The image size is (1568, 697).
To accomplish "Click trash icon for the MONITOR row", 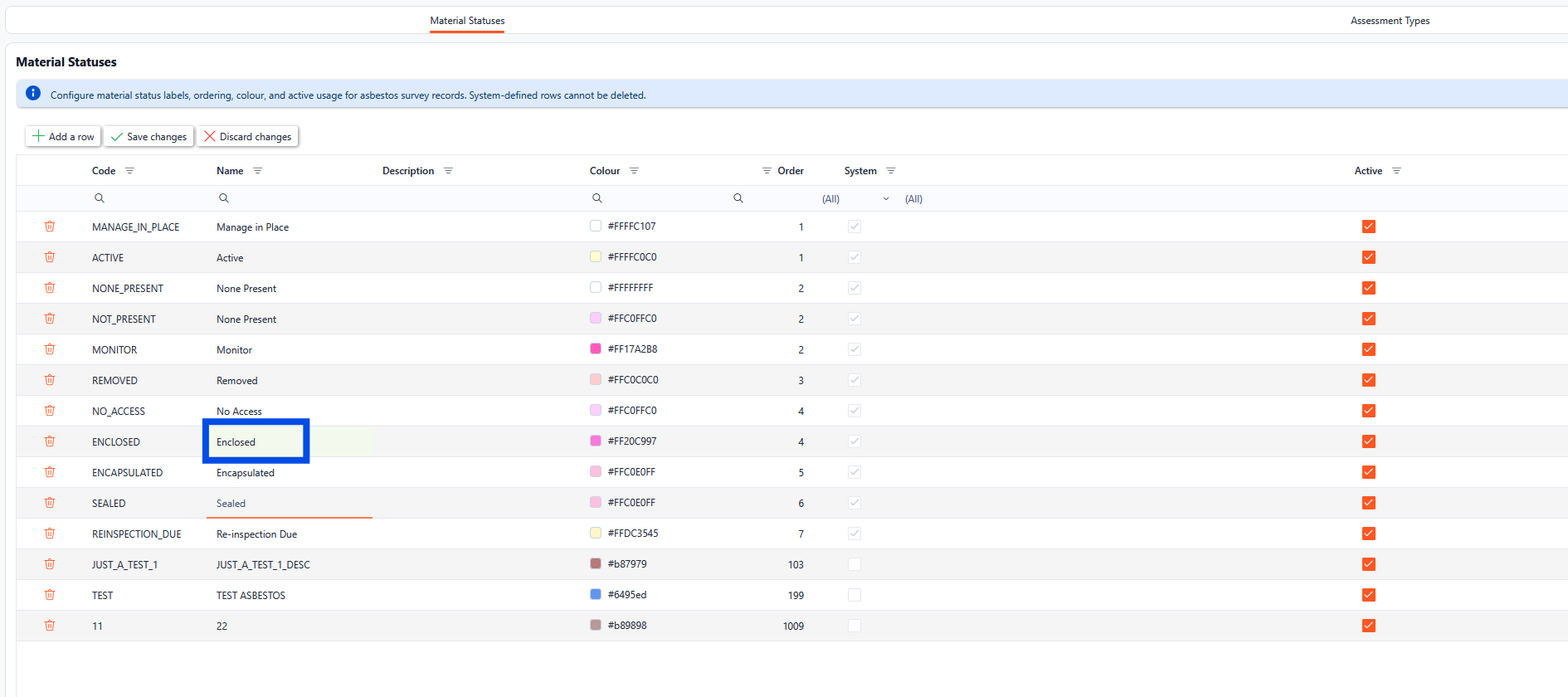I will pos(50,349).
